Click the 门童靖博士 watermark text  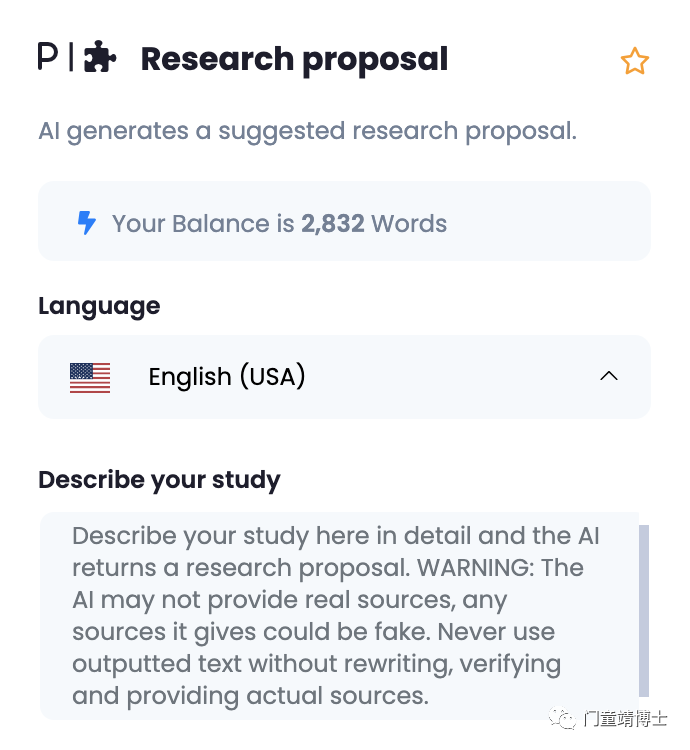[x=625, y=718]
